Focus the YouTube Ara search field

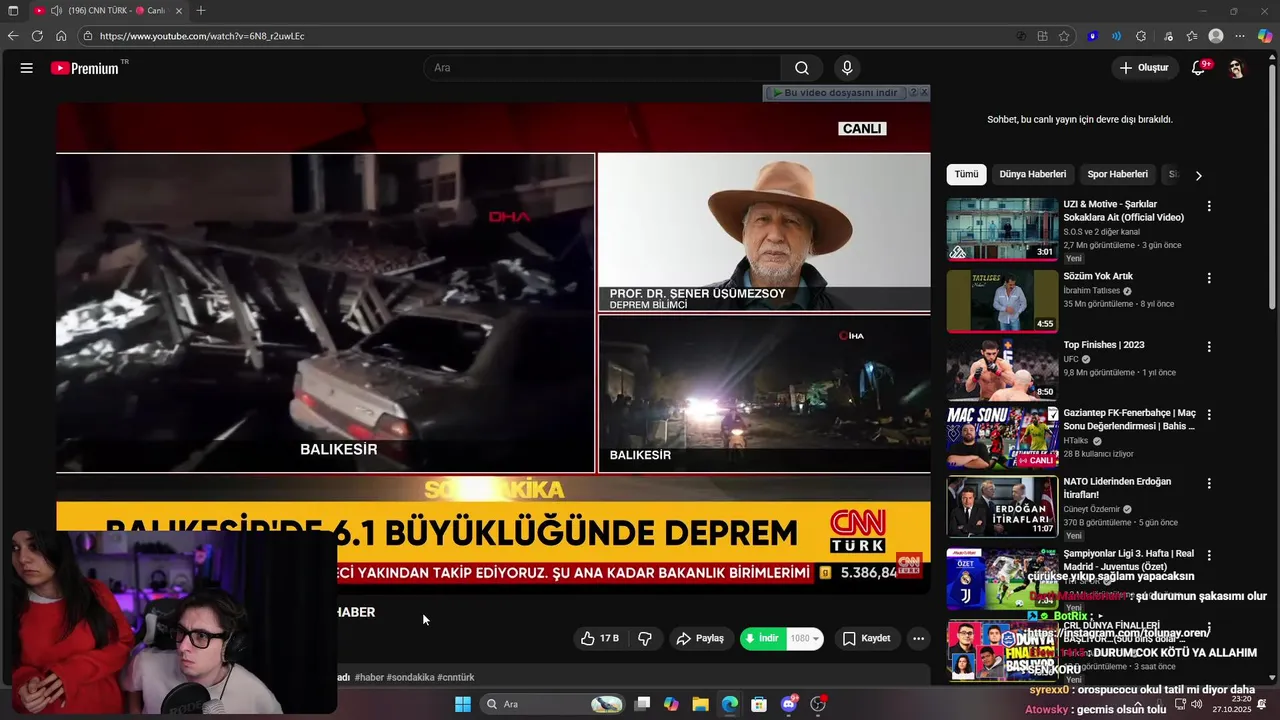603,68
